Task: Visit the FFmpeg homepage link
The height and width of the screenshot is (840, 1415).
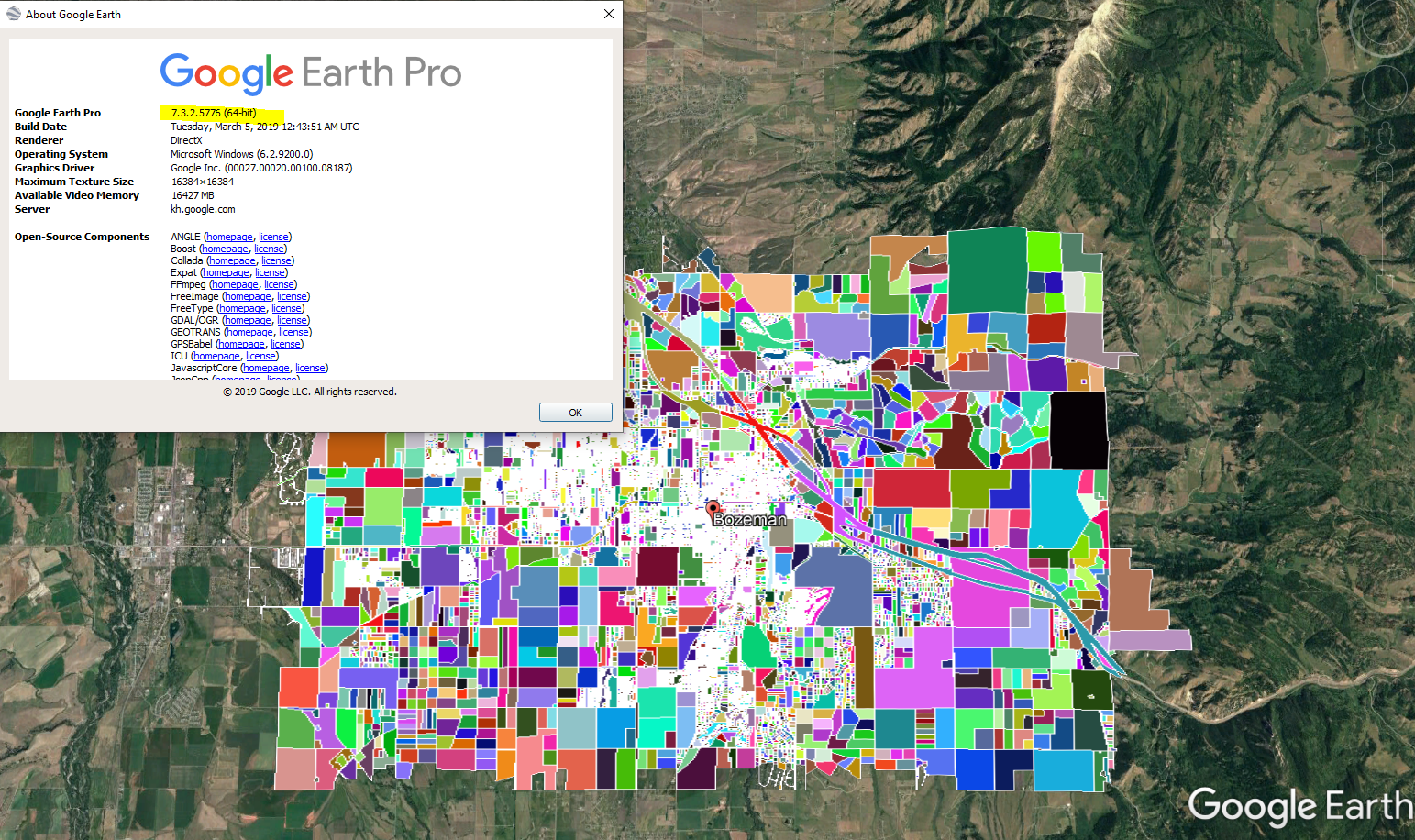Action: pos(235,284)
